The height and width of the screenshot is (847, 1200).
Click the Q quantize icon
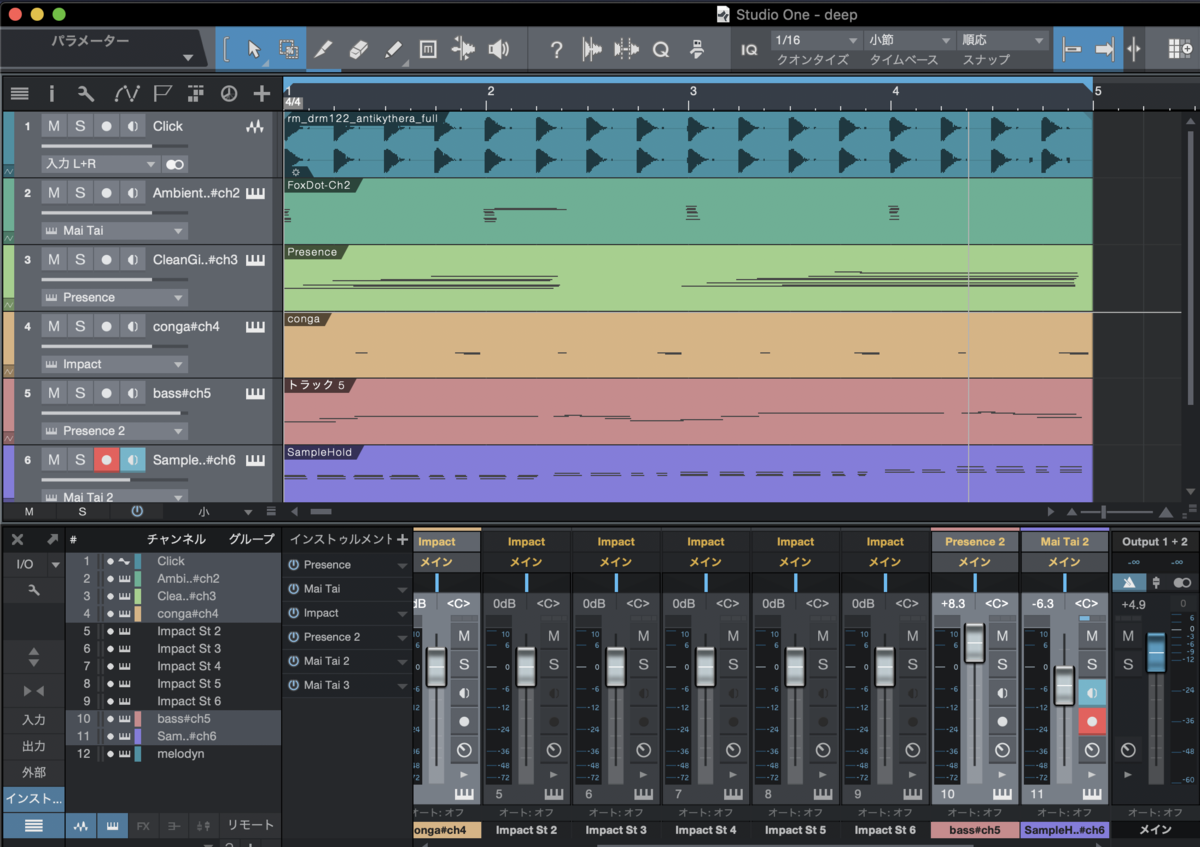click(x=661, y=49)
